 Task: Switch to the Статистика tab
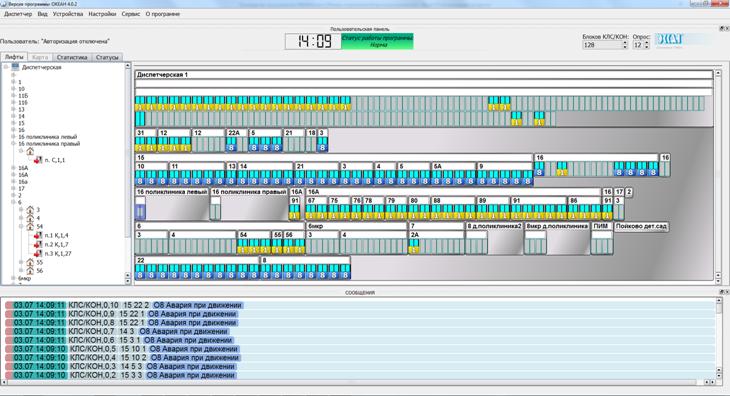[x=72, y=57]
